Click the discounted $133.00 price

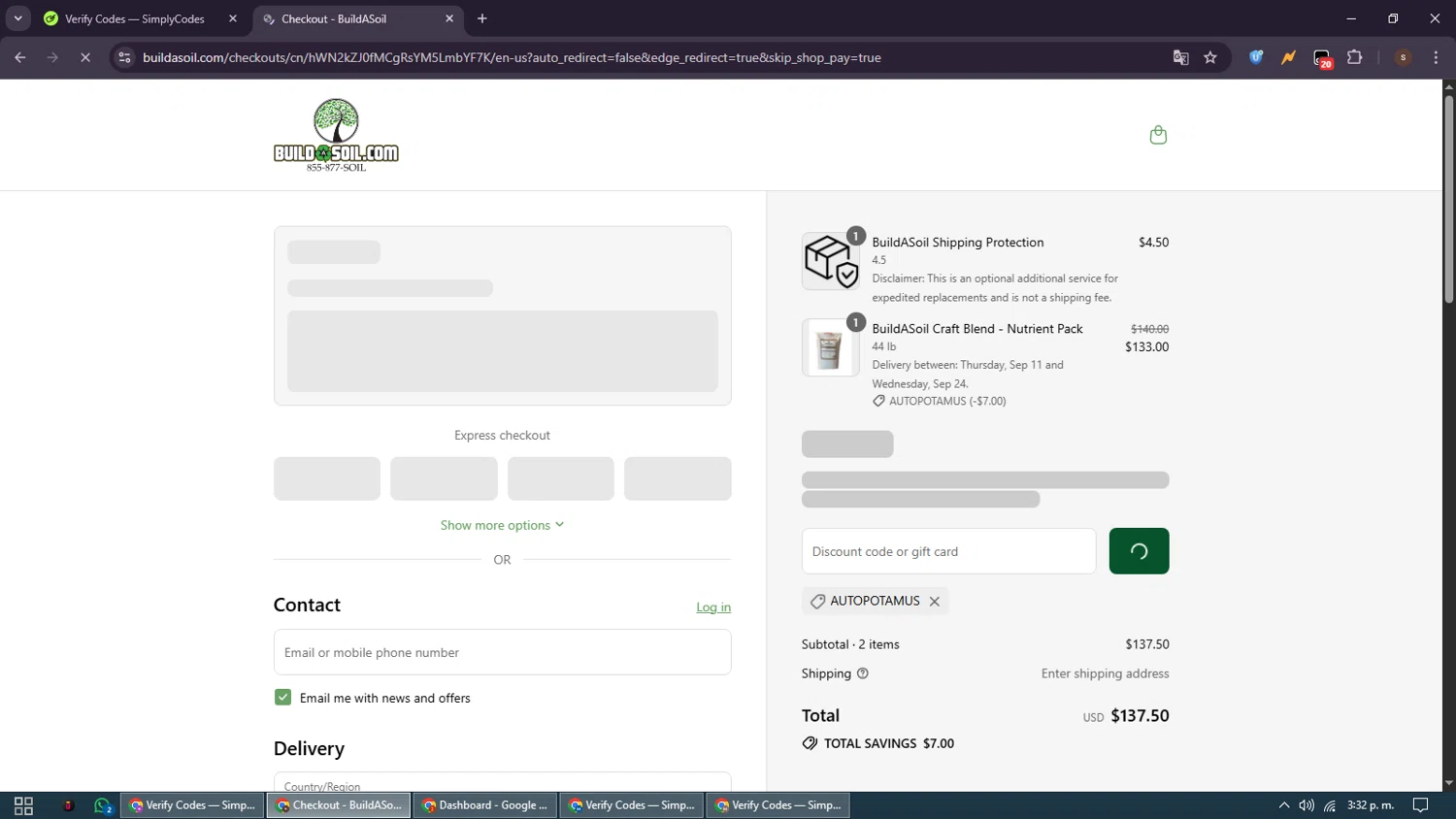(x=1146, y=347)
